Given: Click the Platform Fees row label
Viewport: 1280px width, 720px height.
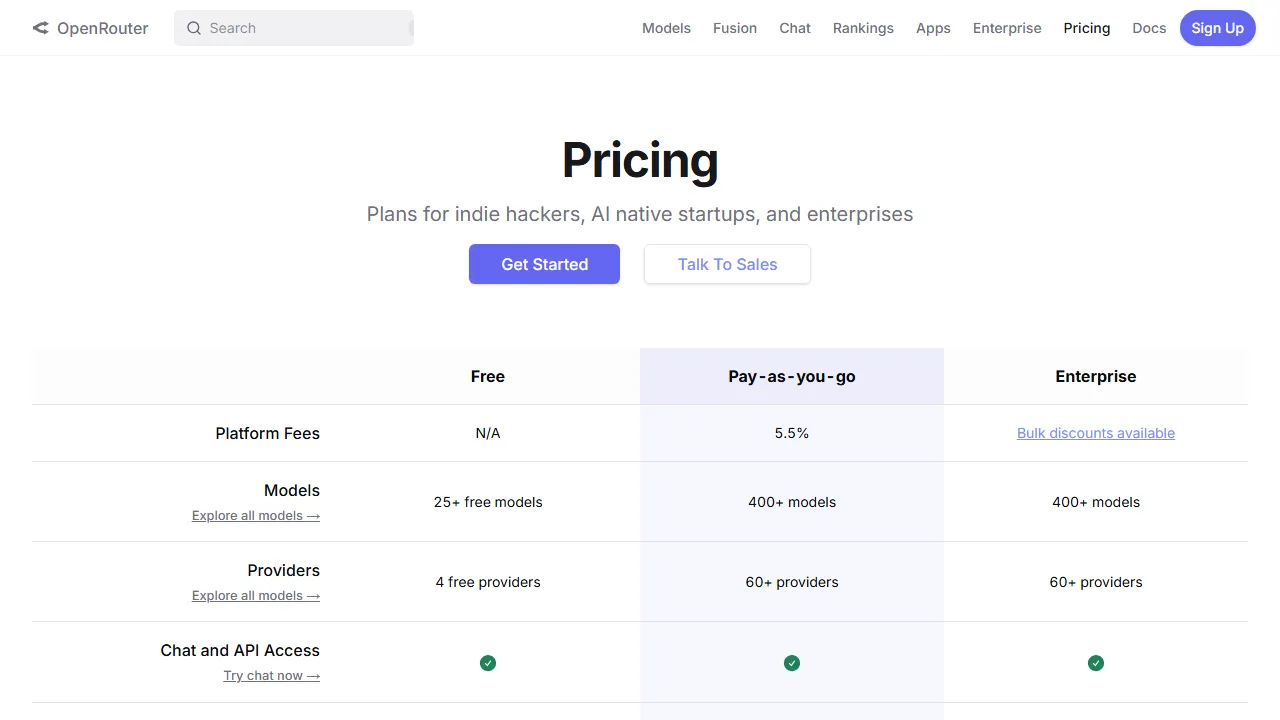Looking at the screenshot, I should [x=268, y=433].
